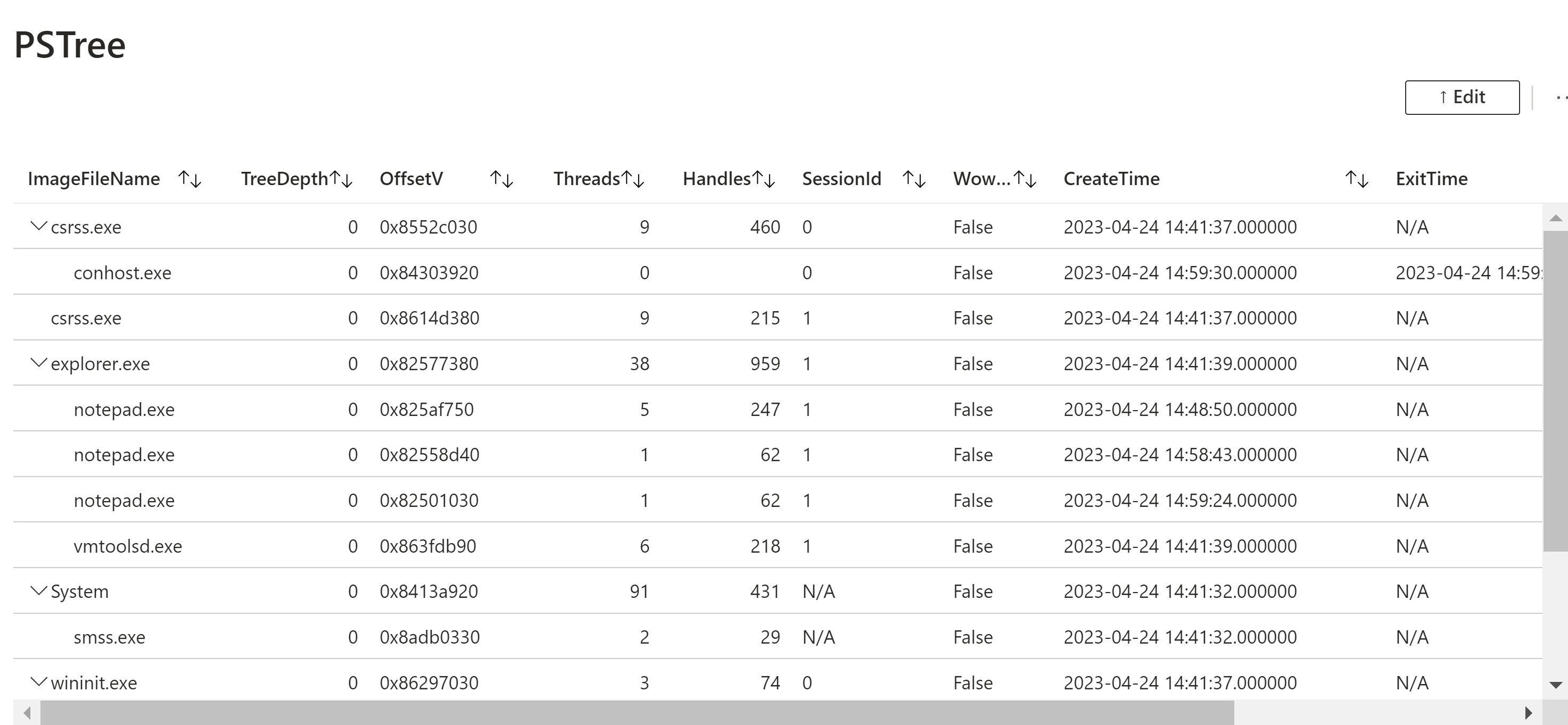Viewport: 1568px width, 725px height.
Task: Sort by Wow64 column arrows
Action: 1025,179
